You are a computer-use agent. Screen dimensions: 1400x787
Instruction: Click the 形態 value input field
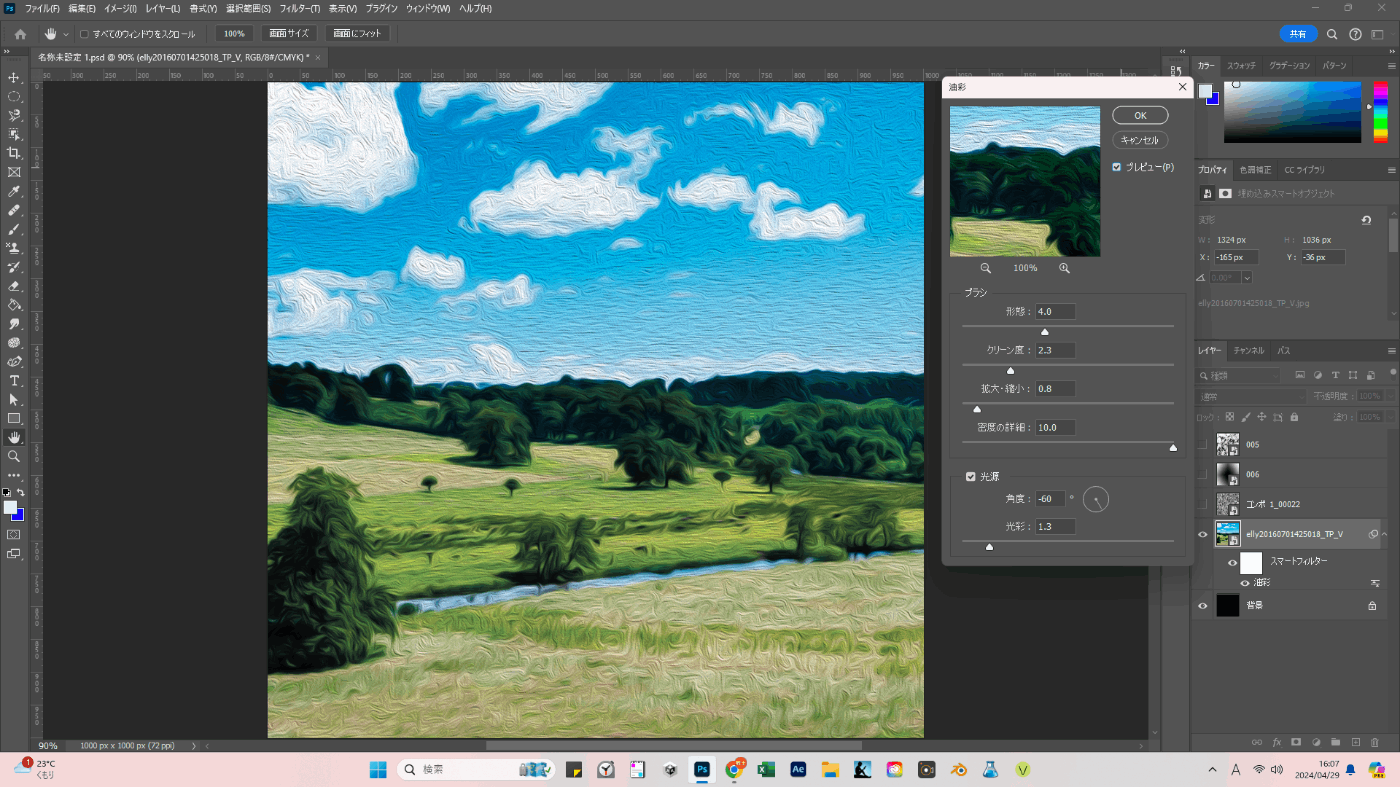pos(1055,311)
